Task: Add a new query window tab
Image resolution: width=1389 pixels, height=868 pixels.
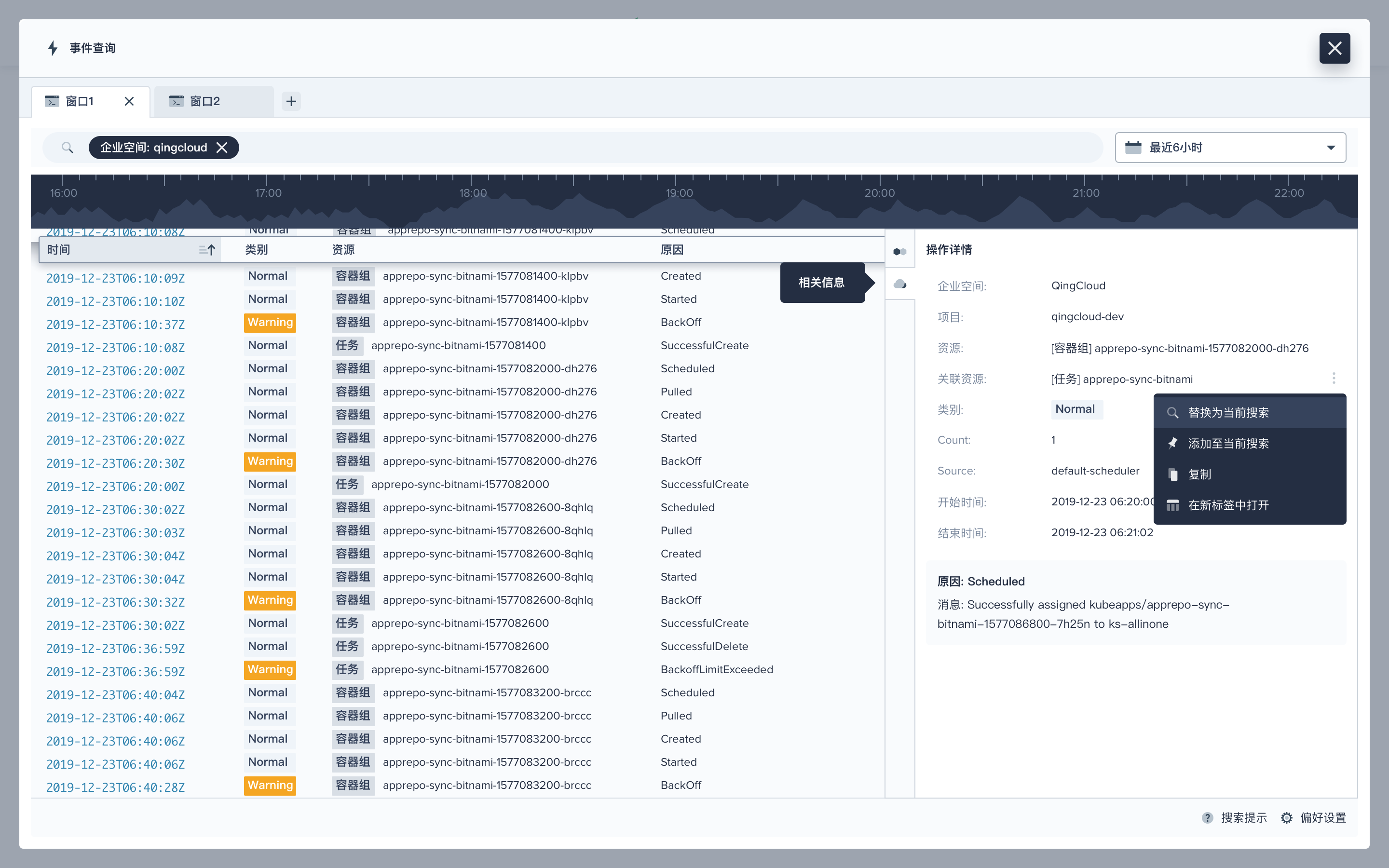Action: point(291,102)
